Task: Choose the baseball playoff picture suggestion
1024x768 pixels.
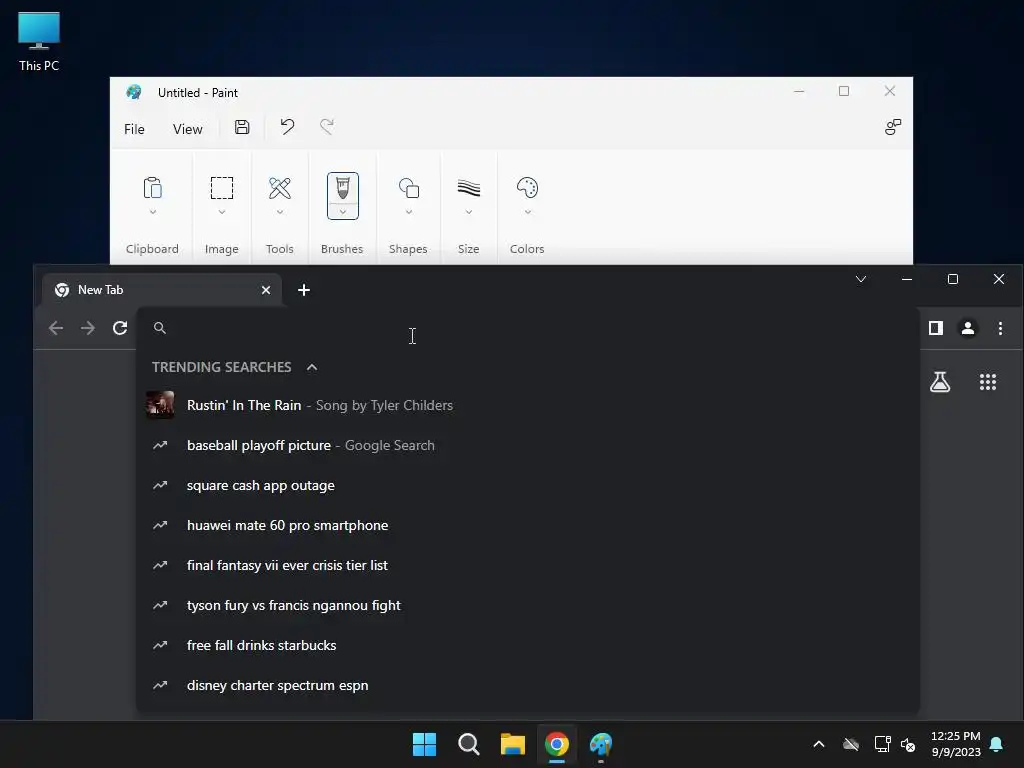Action: coord(528,445)
